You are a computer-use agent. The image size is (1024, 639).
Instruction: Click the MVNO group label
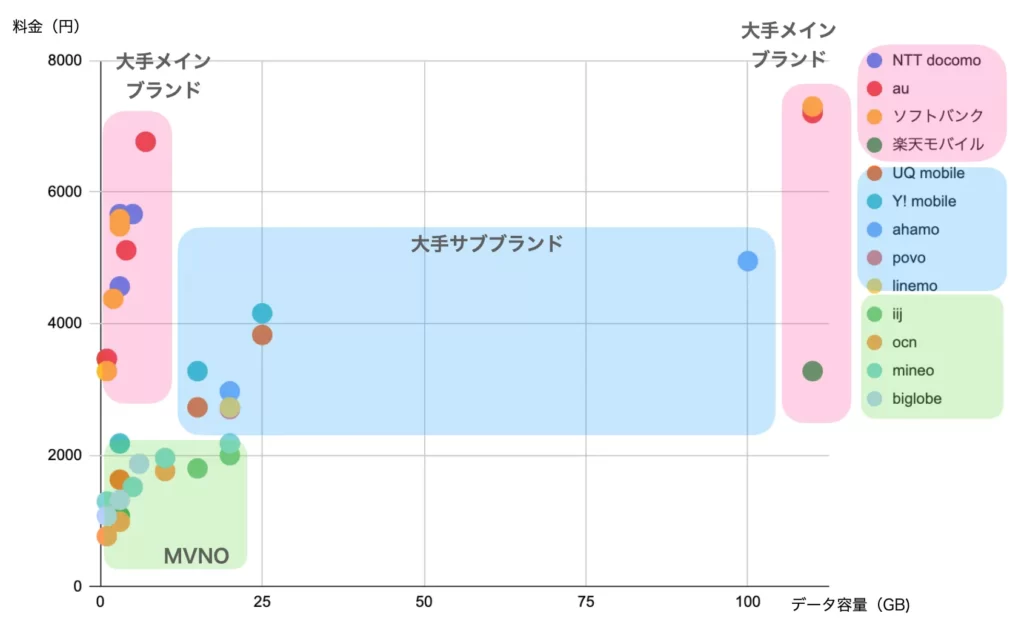(197, 556)
